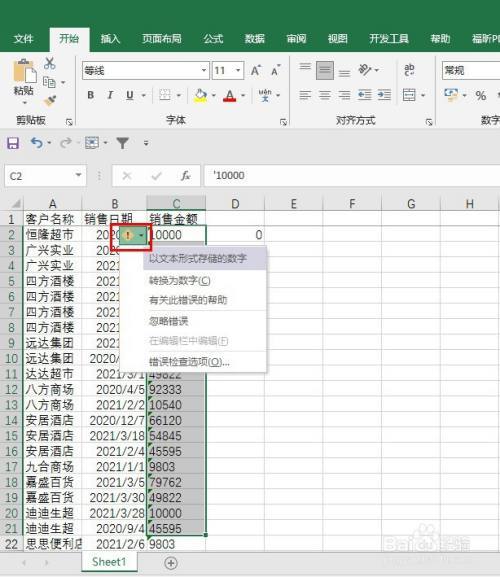Cancel the formula bar entry with X

click(127, 176)
